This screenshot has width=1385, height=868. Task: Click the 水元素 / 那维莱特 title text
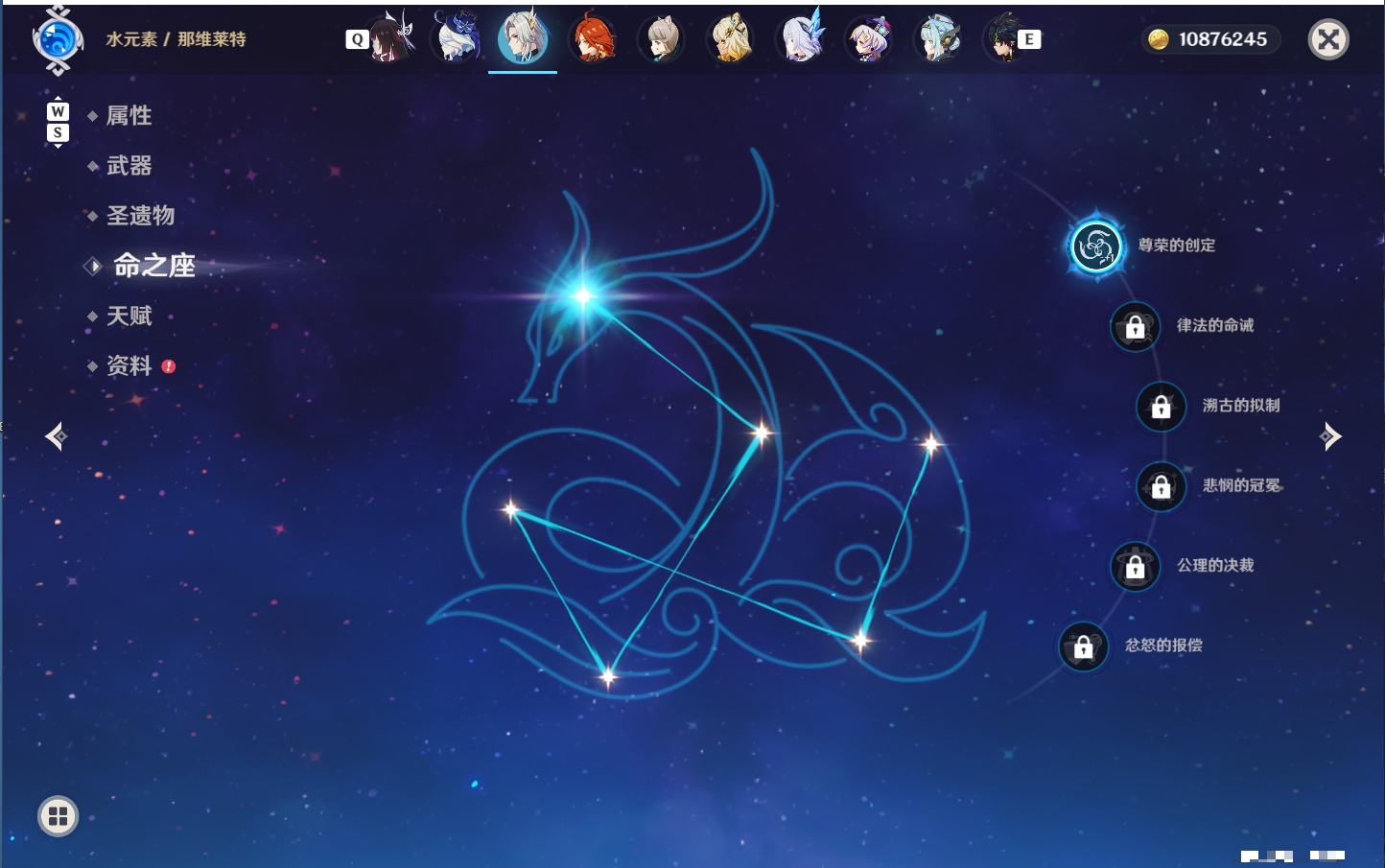176,39
